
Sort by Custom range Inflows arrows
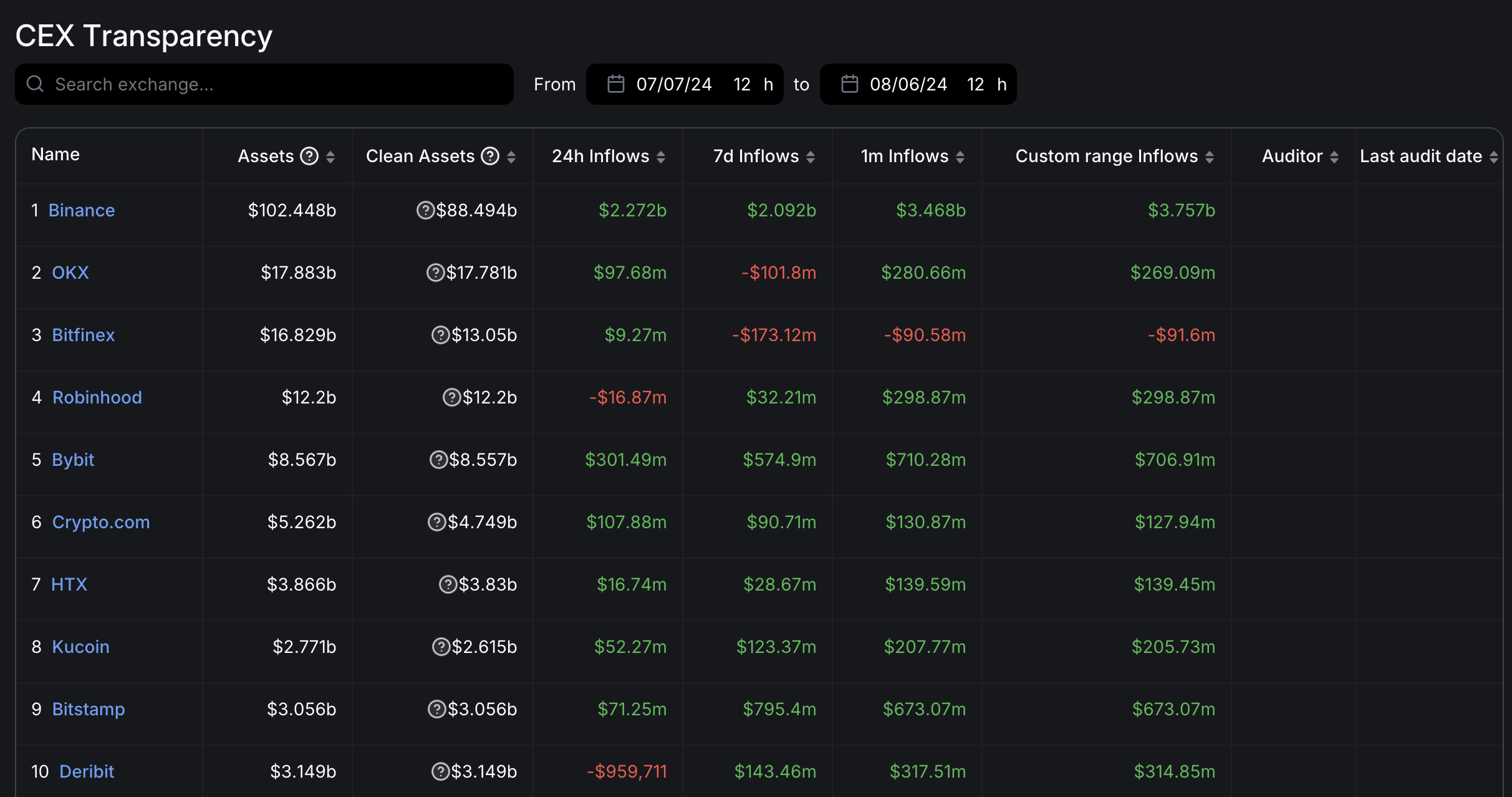[x=1210, y=157]
